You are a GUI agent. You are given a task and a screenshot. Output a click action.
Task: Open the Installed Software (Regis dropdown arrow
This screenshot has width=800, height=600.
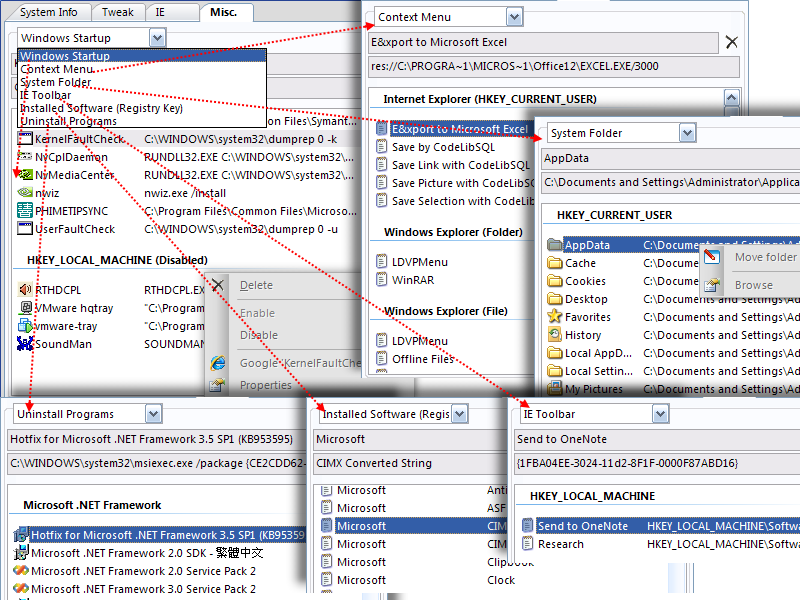pyautogui.click(x=460, y=414)
